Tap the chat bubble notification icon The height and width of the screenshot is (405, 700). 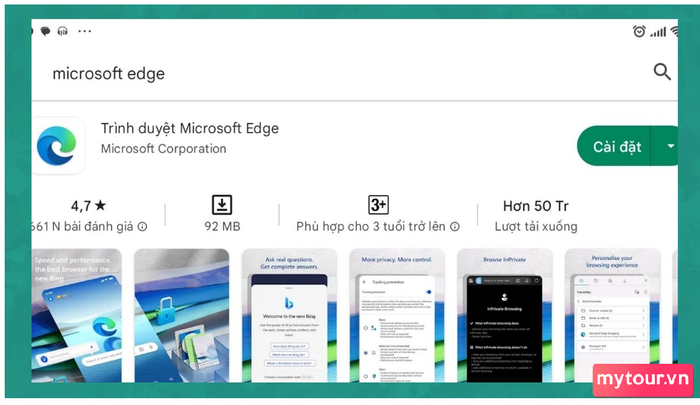45,31
